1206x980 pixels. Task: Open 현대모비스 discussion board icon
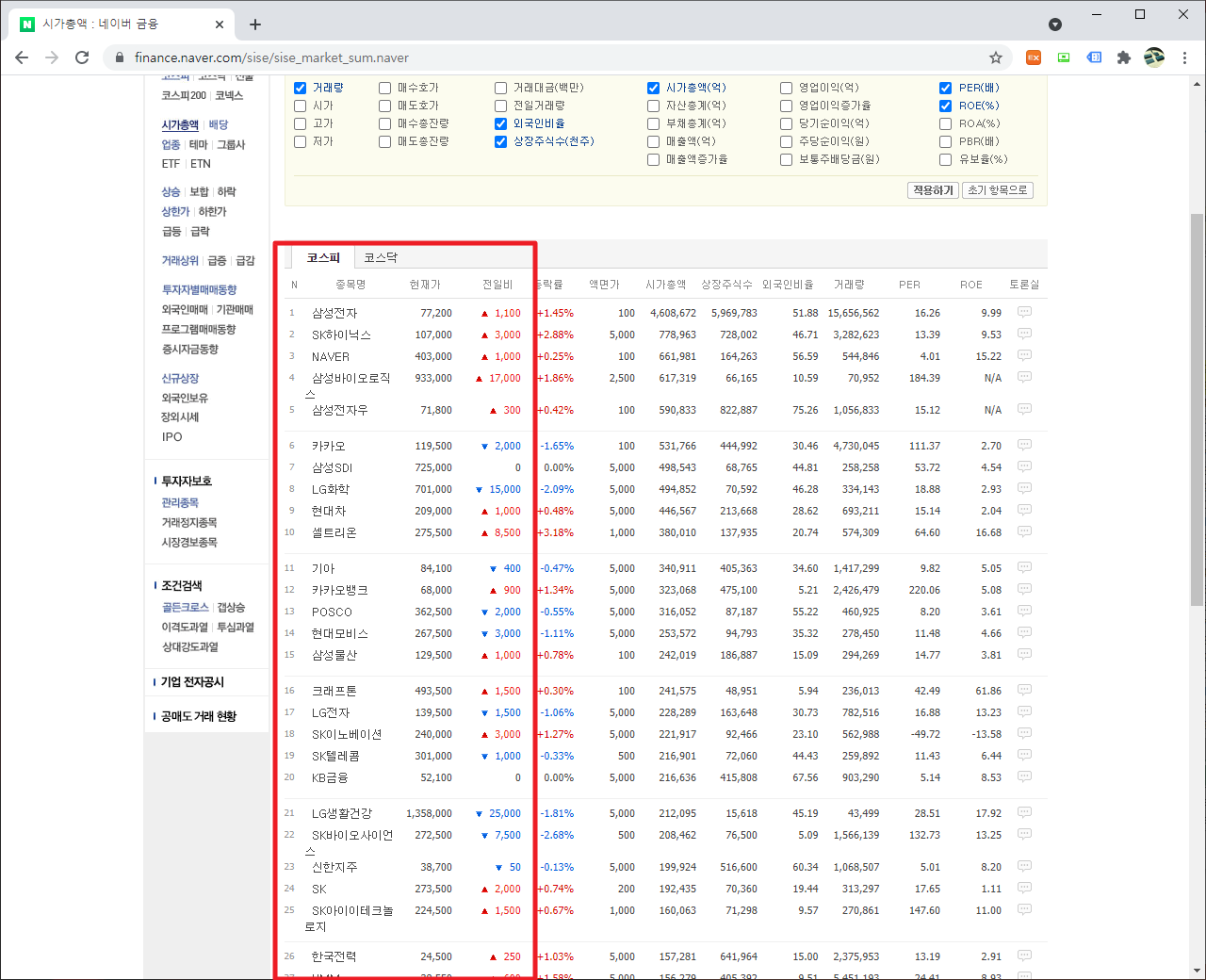[1024, 632]
